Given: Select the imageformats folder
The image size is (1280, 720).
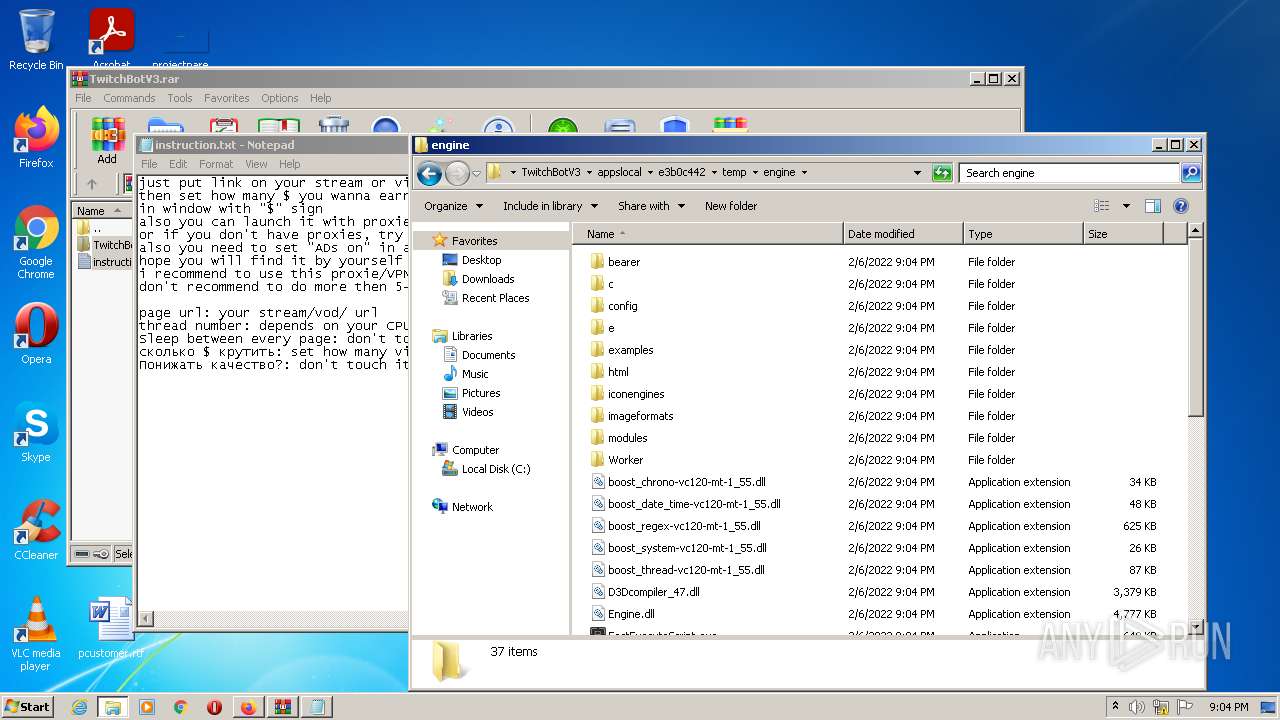Looking at the screenshot, I should point(640,416).
